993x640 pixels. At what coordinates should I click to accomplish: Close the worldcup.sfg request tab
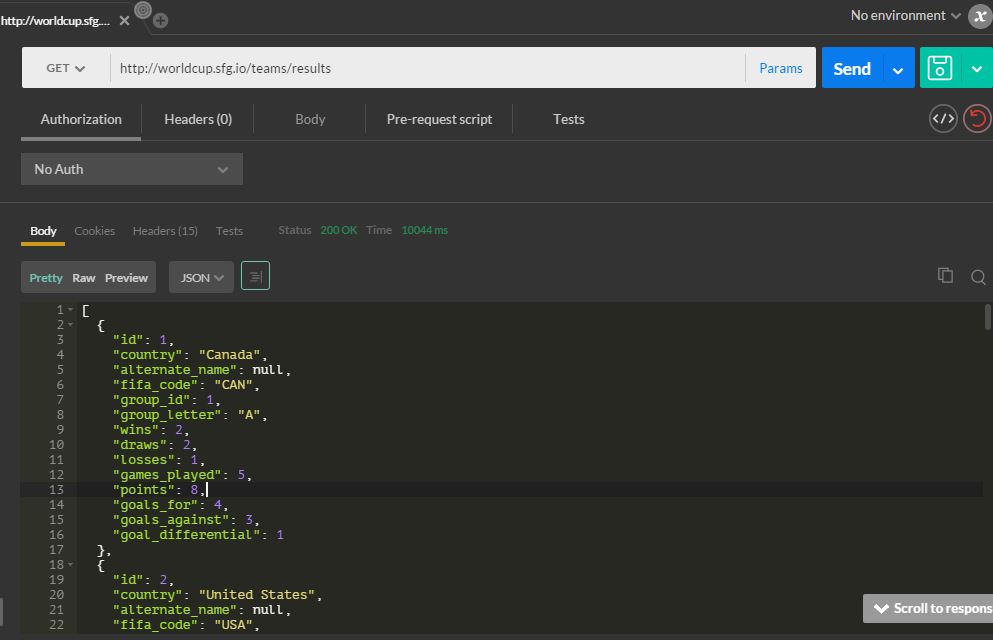[x=124, y=20]
